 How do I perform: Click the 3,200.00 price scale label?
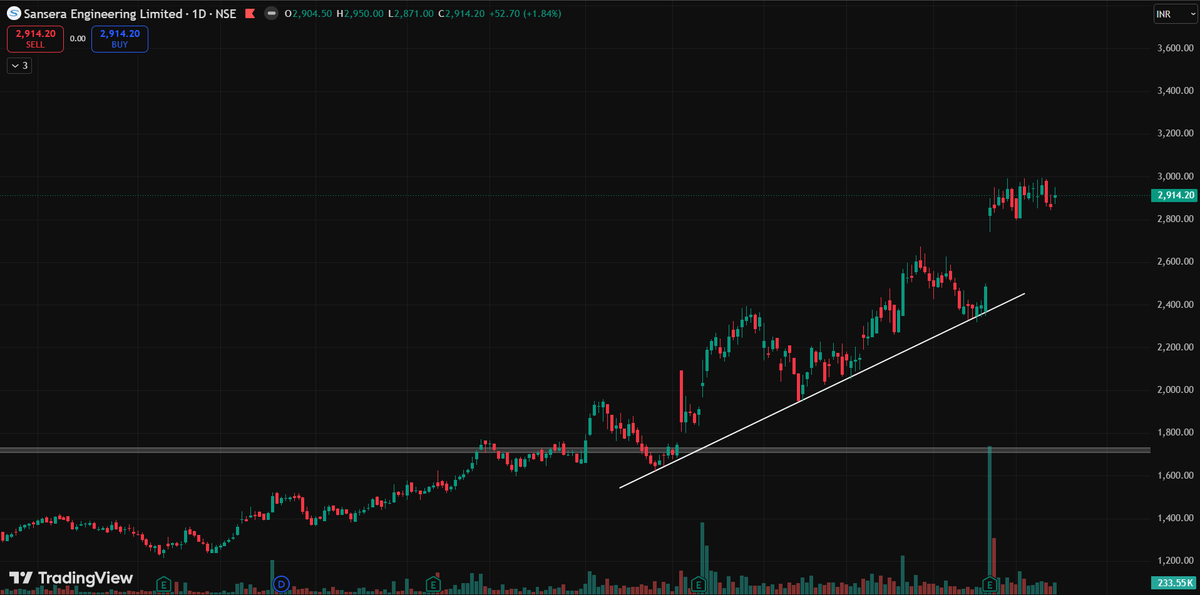coord(1176,133)
